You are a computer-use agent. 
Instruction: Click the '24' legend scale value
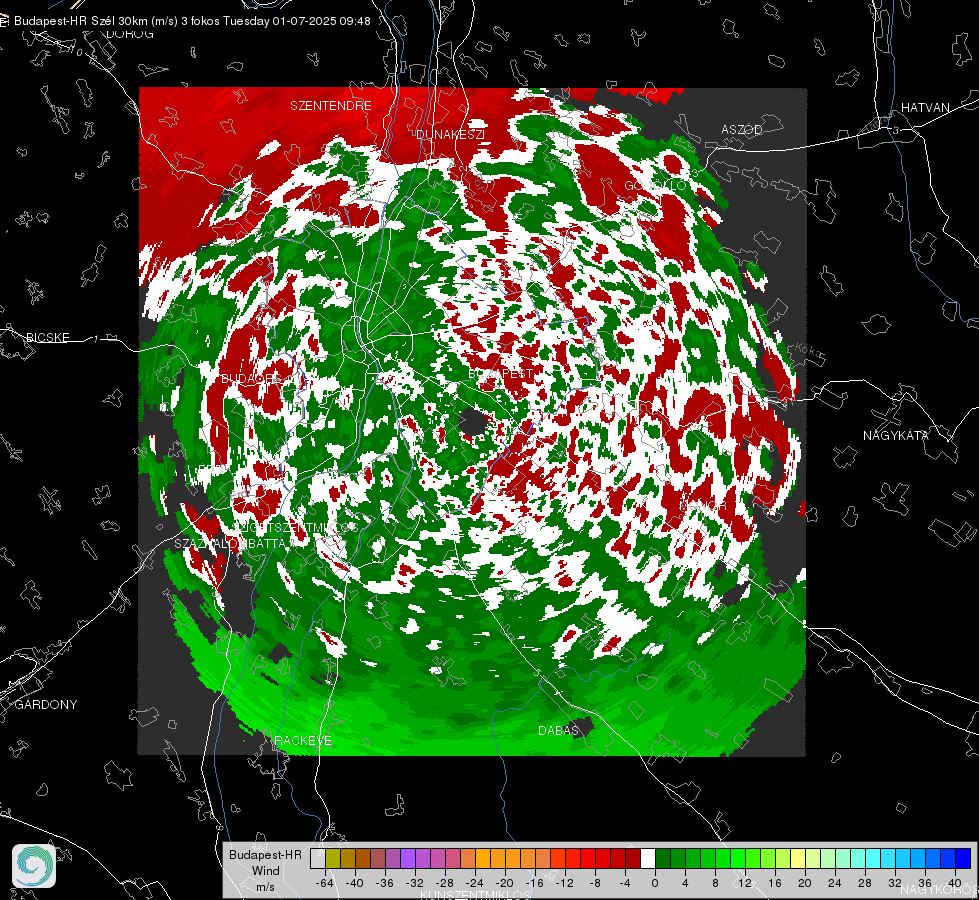point(835,883)
